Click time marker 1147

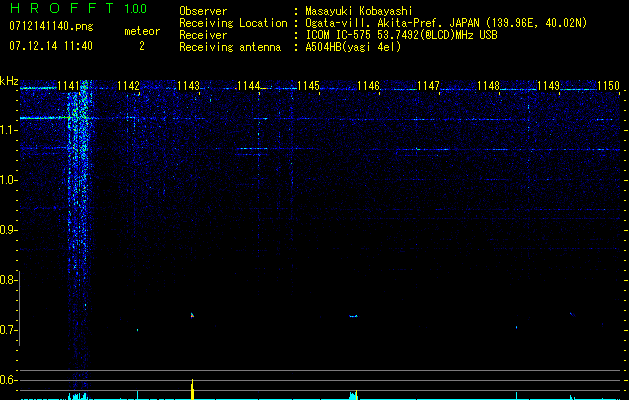(428, 86)
